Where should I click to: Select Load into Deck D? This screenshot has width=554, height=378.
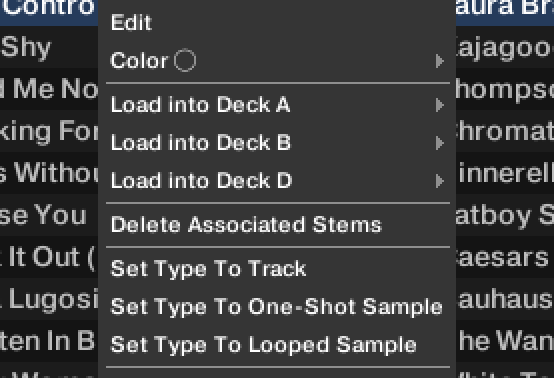click(277, 181)
